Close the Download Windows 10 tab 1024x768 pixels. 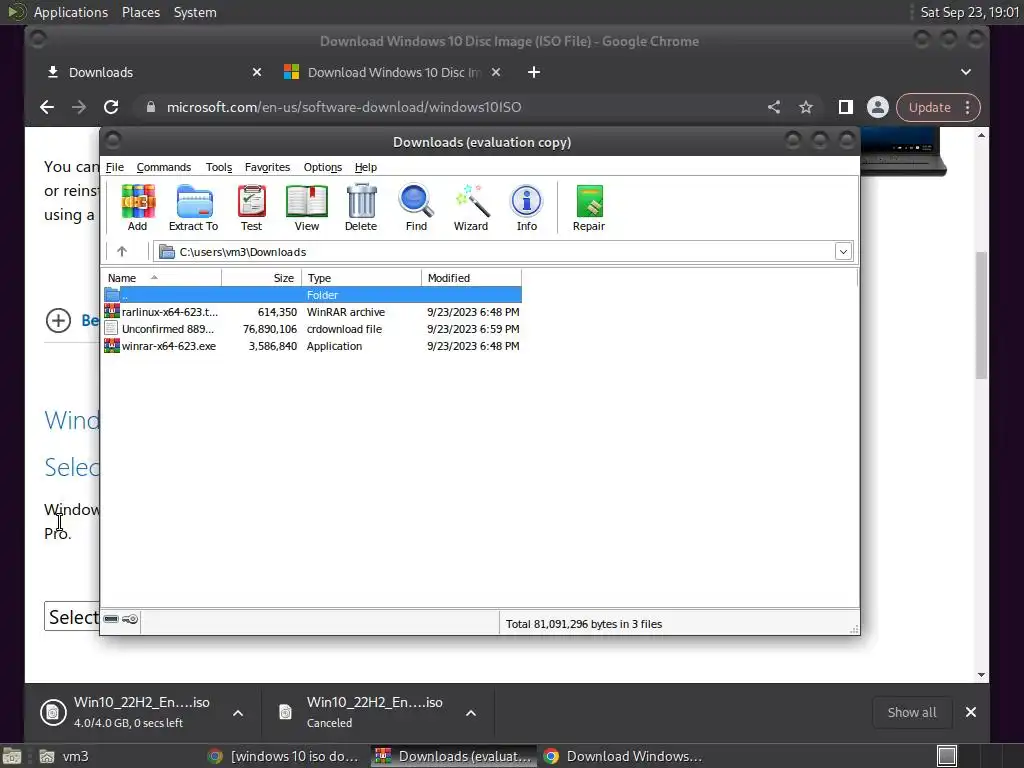(496, 72)
